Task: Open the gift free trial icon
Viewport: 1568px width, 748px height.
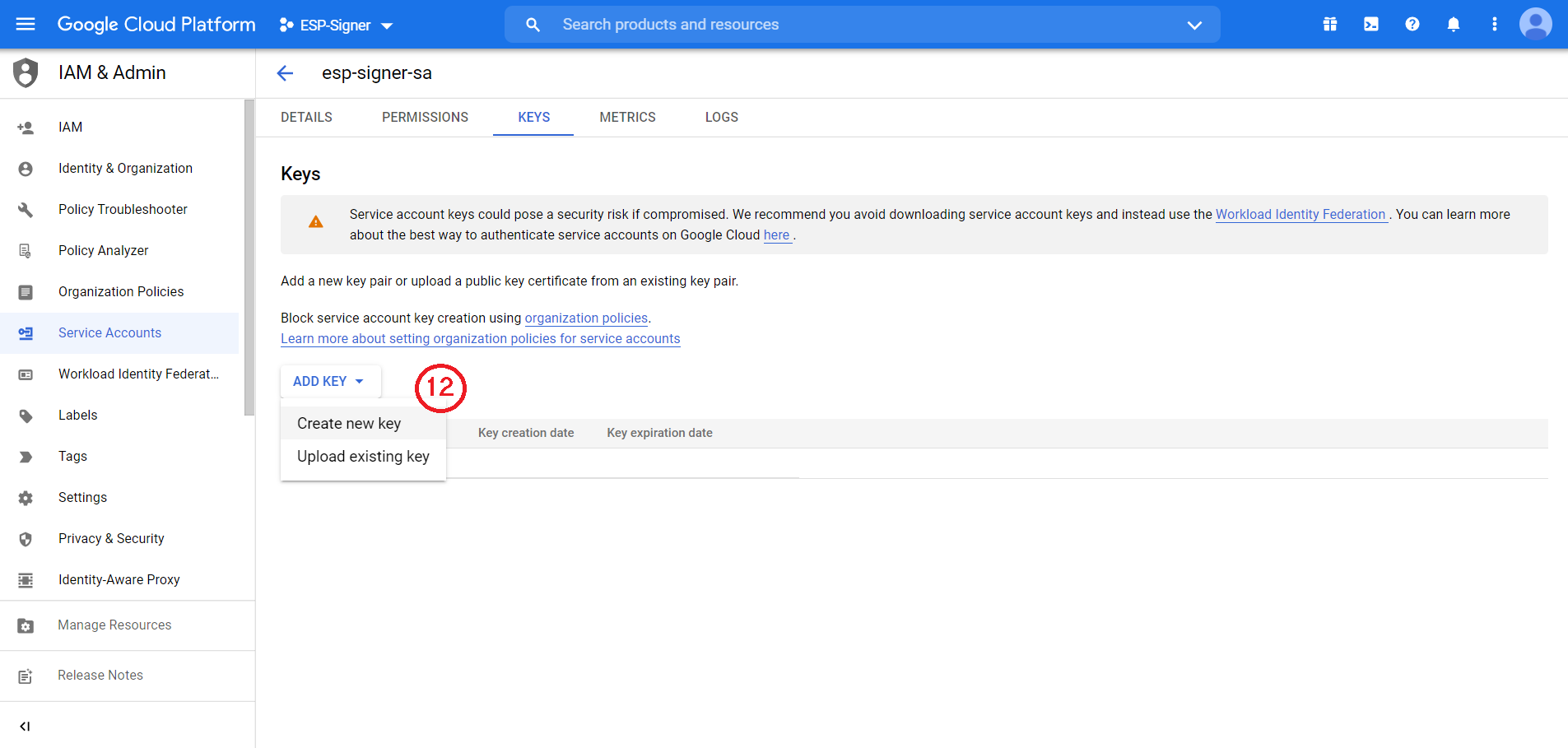Action: point(1330,24)
